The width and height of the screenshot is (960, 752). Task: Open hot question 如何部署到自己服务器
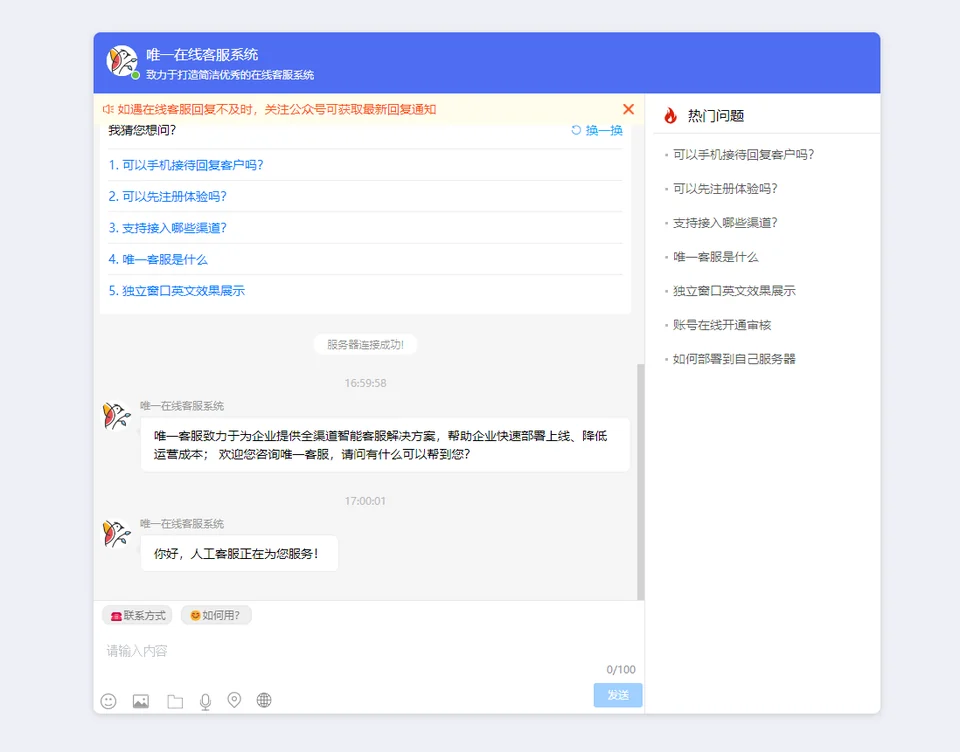[734, 359]
